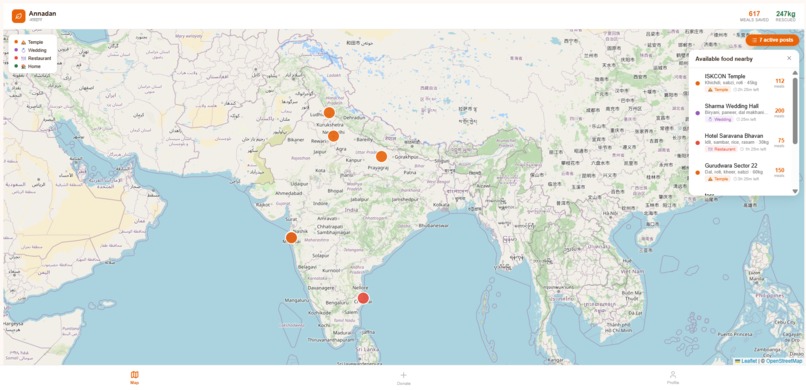Viewport: 806px width, 390px height.
Task: Click the Temple tag under ISKCON Temple
Action: 718,89
